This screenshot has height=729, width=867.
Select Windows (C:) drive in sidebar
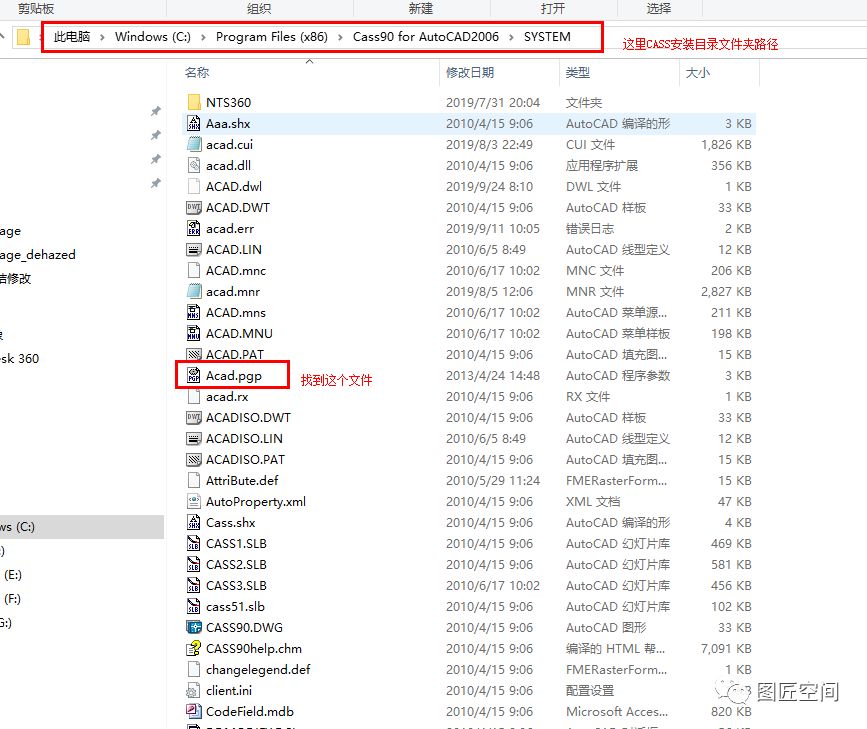coord(82,527)
